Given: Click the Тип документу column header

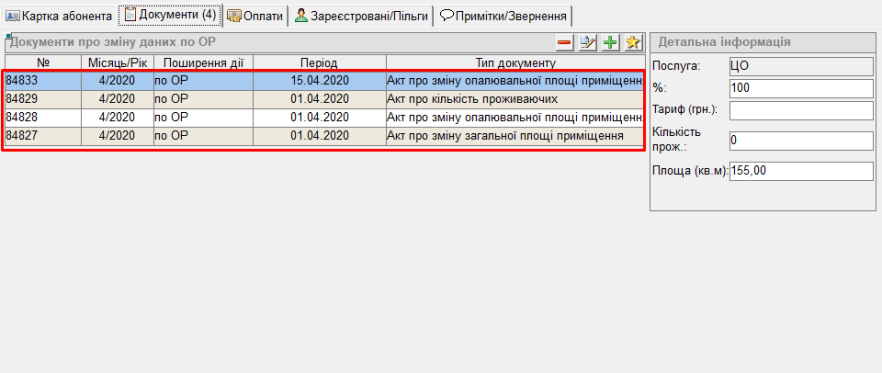Looking at the screenshot, I should pyautogui.click(x=516, y=62).
